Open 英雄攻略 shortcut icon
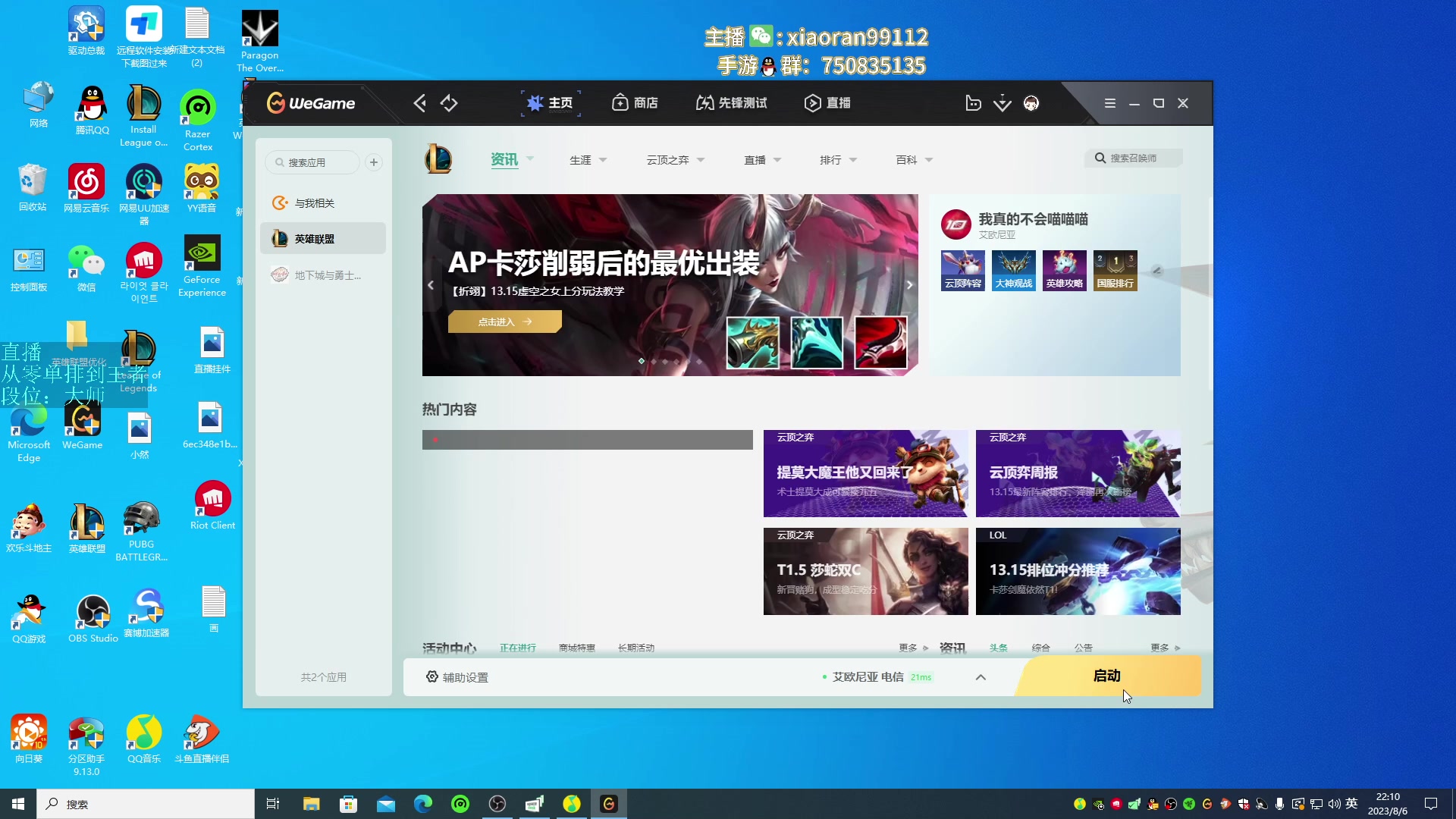The width and height of the screenshot is (1456, 819). (x=1065, y=271)
